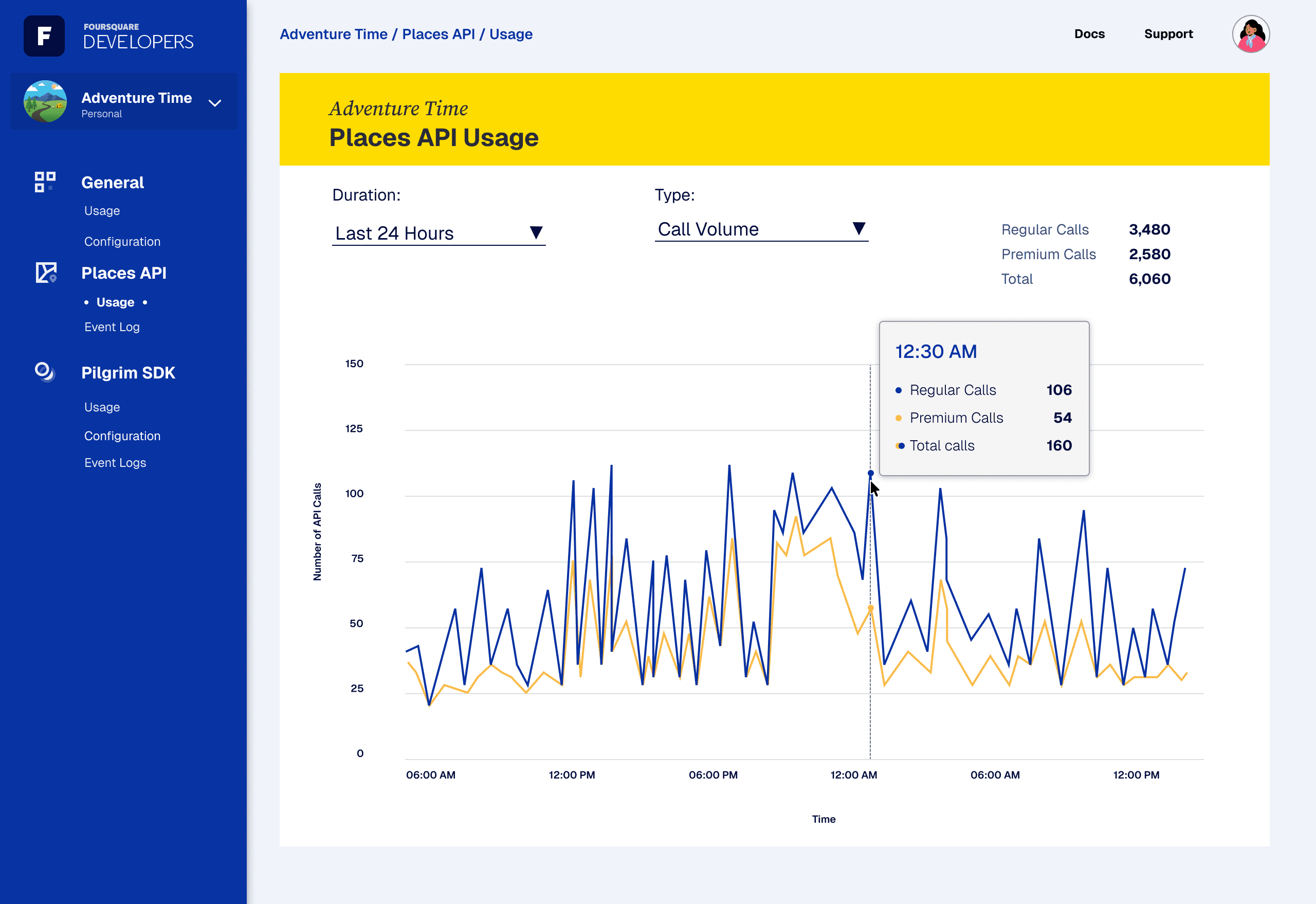The height and width of the screenshot is (904, 1316).
Task: Click the Support link
Action: 1168,34
